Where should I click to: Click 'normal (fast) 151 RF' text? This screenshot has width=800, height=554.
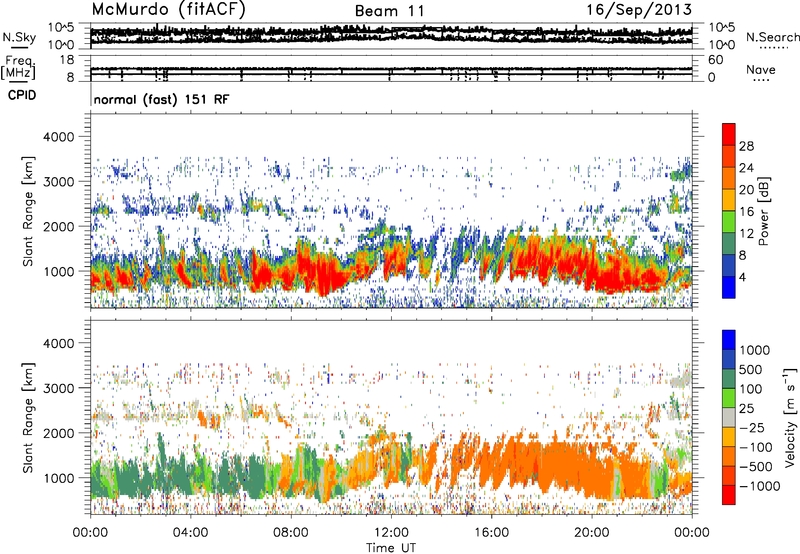(x=161, y=99)
